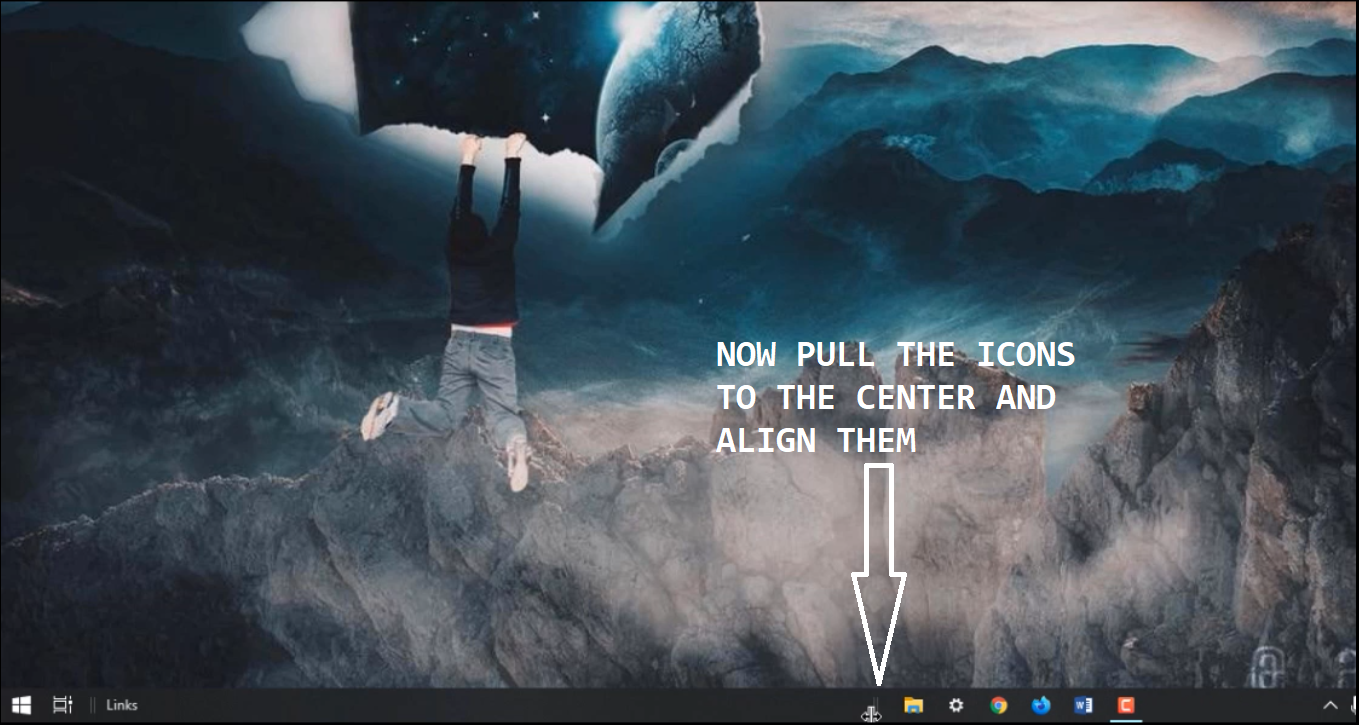Image resolution: width=1359 pixels, height=725 pixels.
Task: Launch File Explorer from the taskbar
Action: pyautogui.click(x=913, y=705)
